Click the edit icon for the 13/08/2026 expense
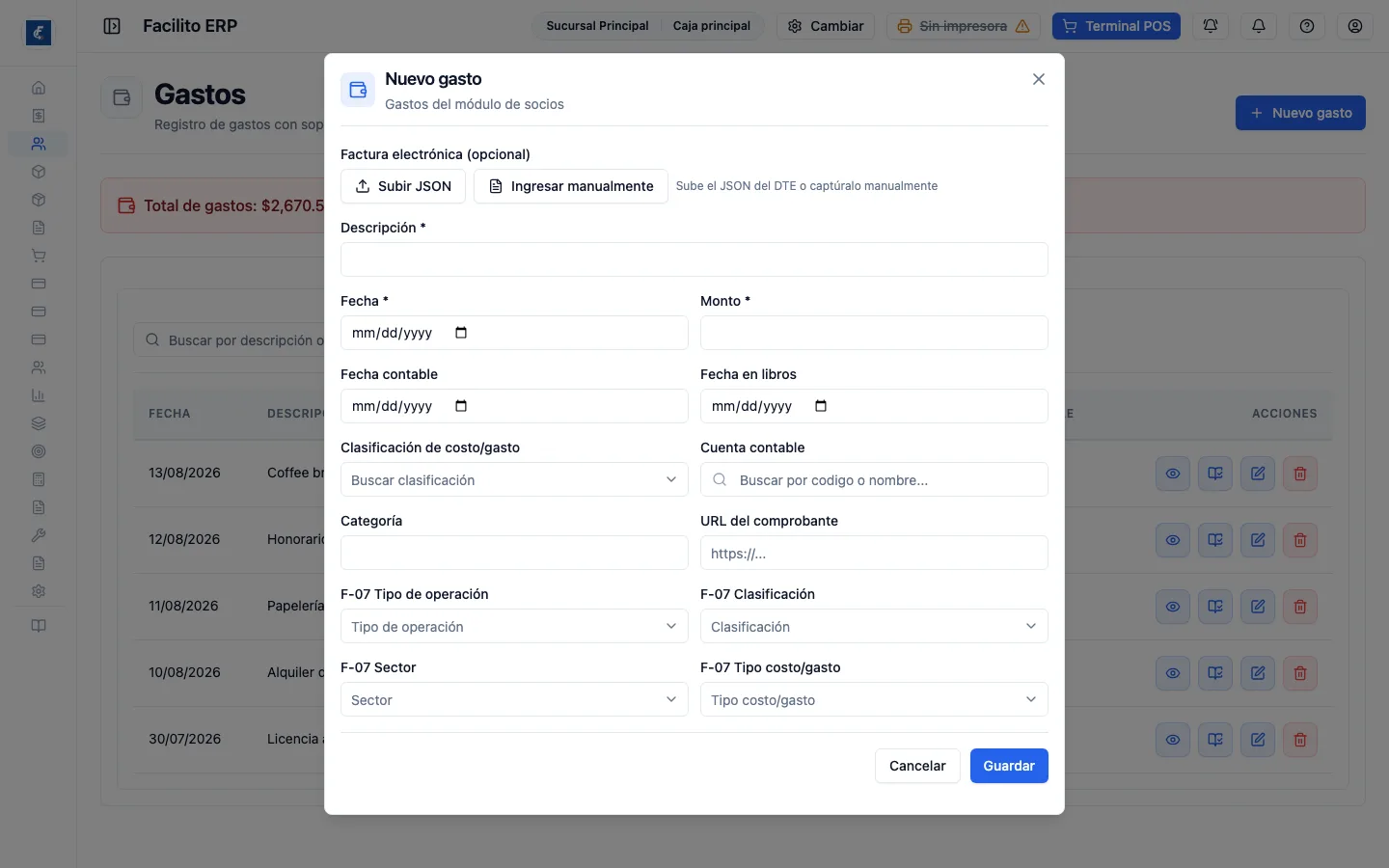The height and width of the screenshot is (868, 1389). (1258, 474)
